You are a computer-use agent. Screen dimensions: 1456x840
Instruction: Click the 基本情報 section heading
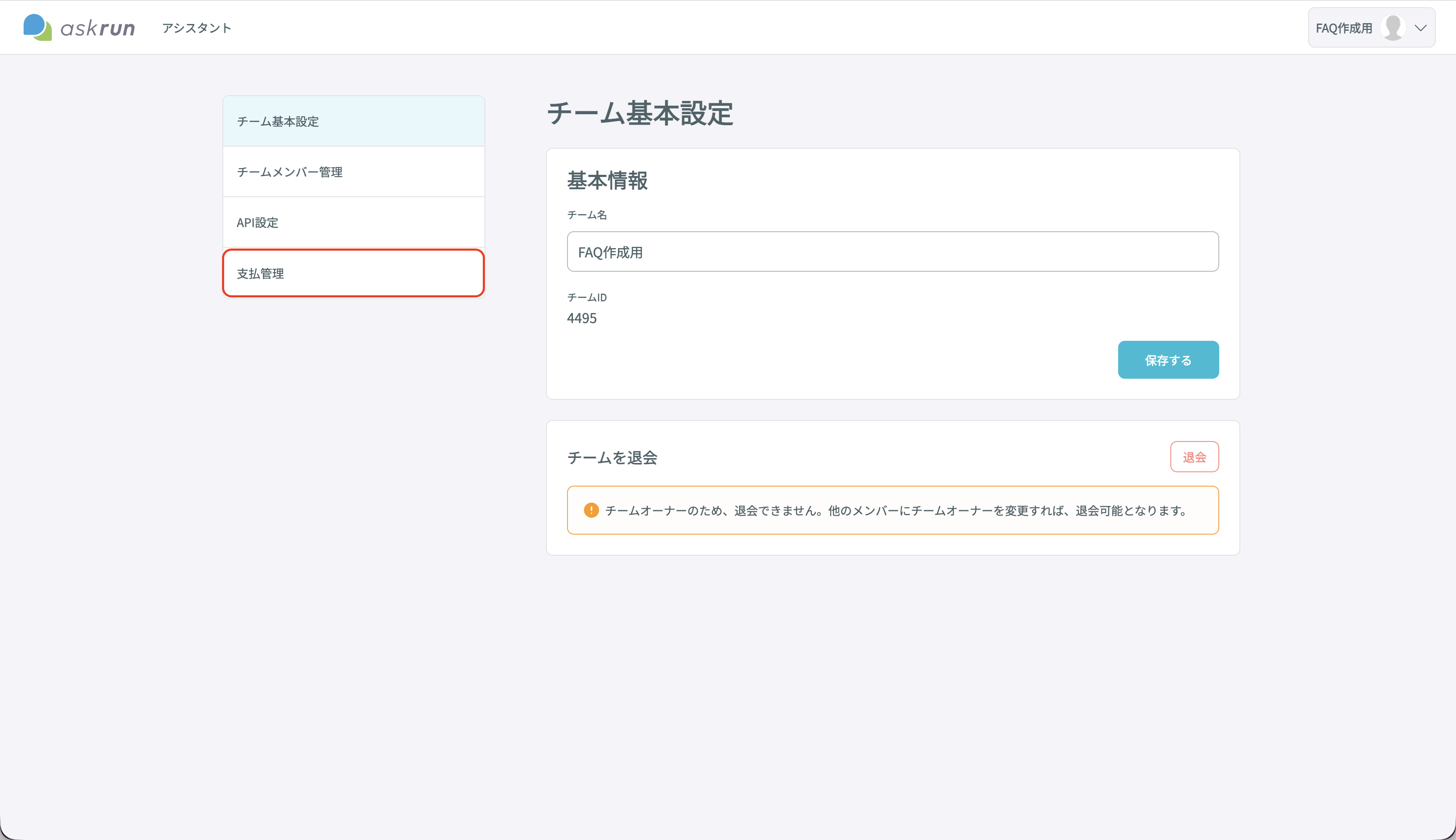tap(608, 181)
